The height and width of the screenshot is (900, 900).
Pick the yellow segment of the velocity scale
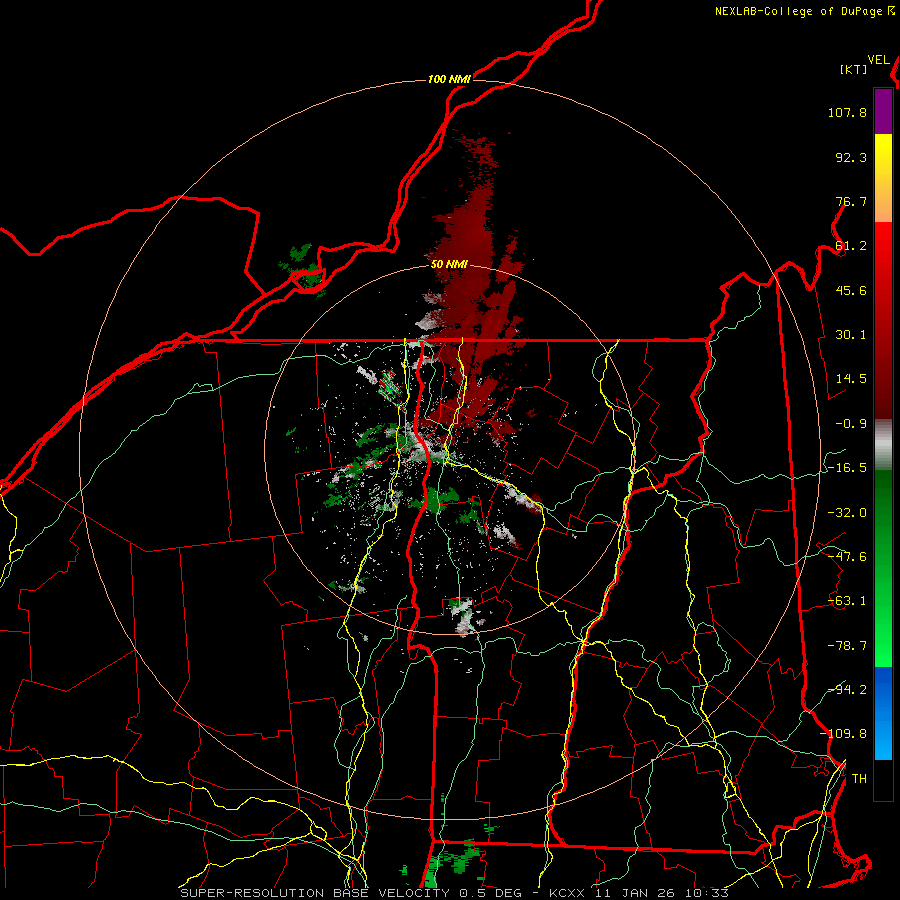click(883, 178)
